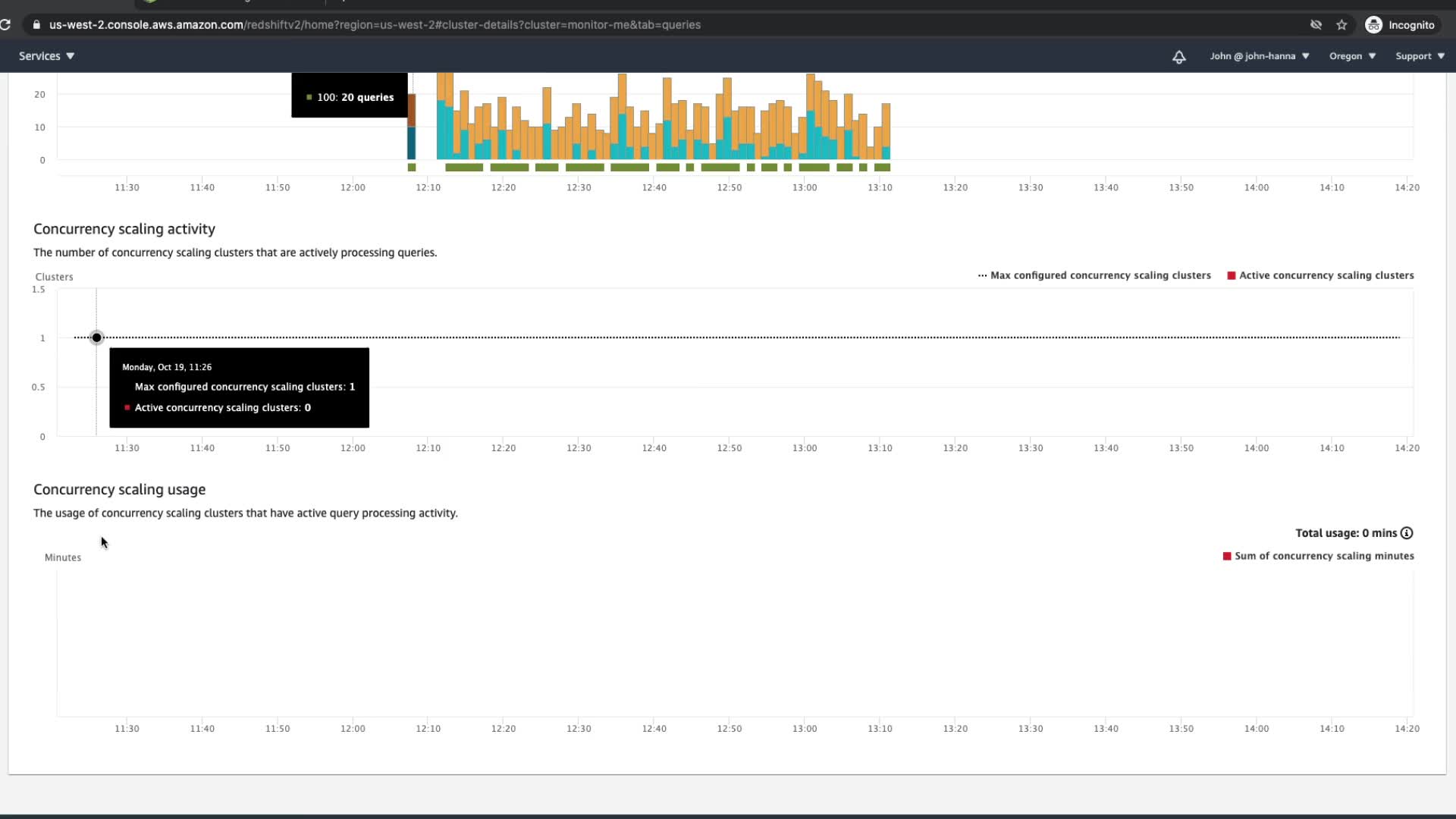Click the blocked tracking eye icon
This screenshot has height=819, width=1456.
[1316, 25]
